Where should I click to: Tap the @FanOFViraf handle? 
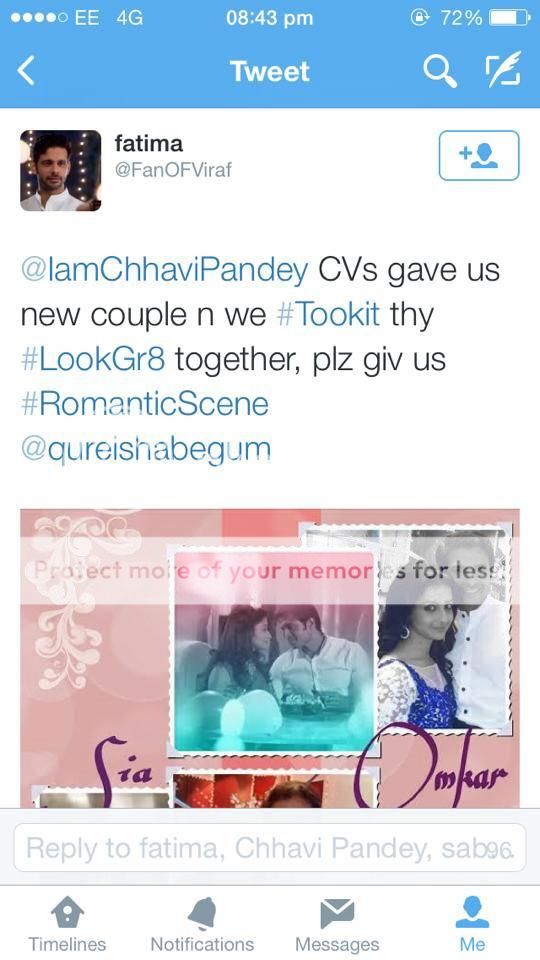173,170
